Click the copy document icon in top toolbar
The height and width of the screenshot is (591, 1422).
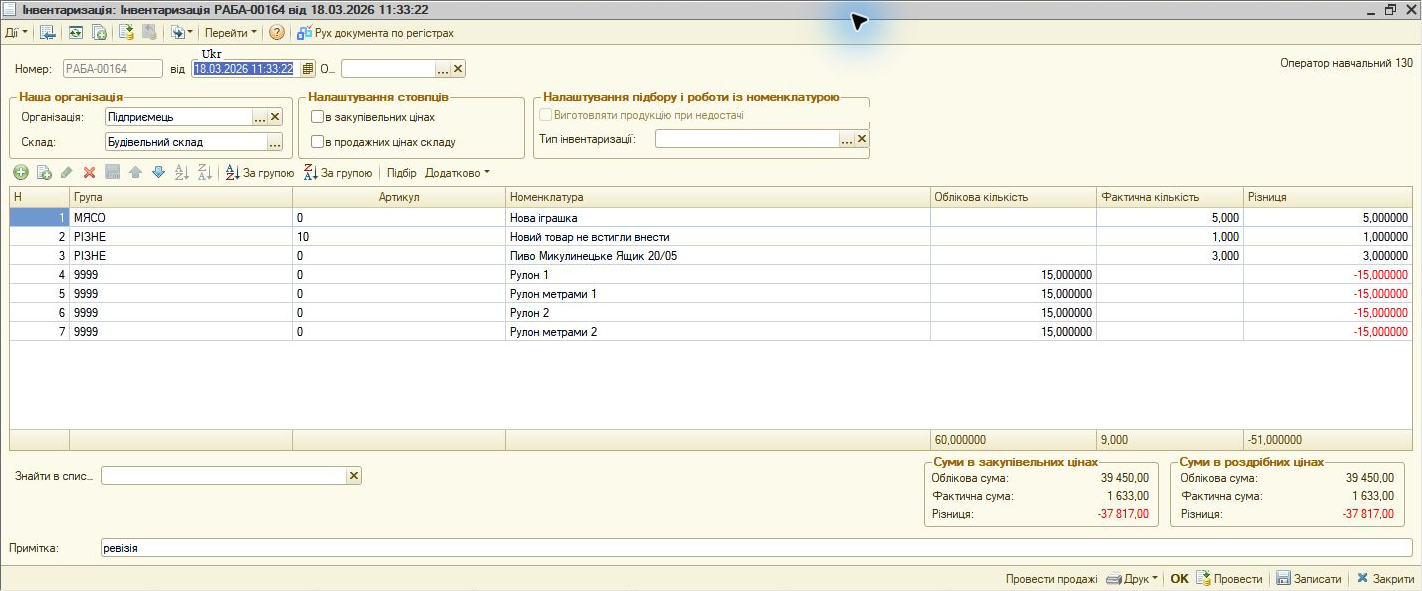coord(100,33)
